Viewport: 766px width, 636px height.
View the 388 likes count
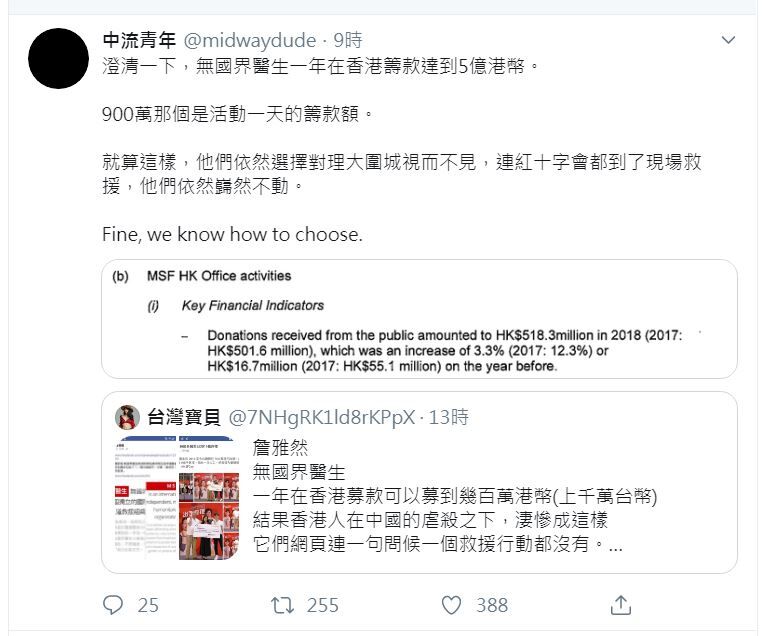tap(492, 605)
